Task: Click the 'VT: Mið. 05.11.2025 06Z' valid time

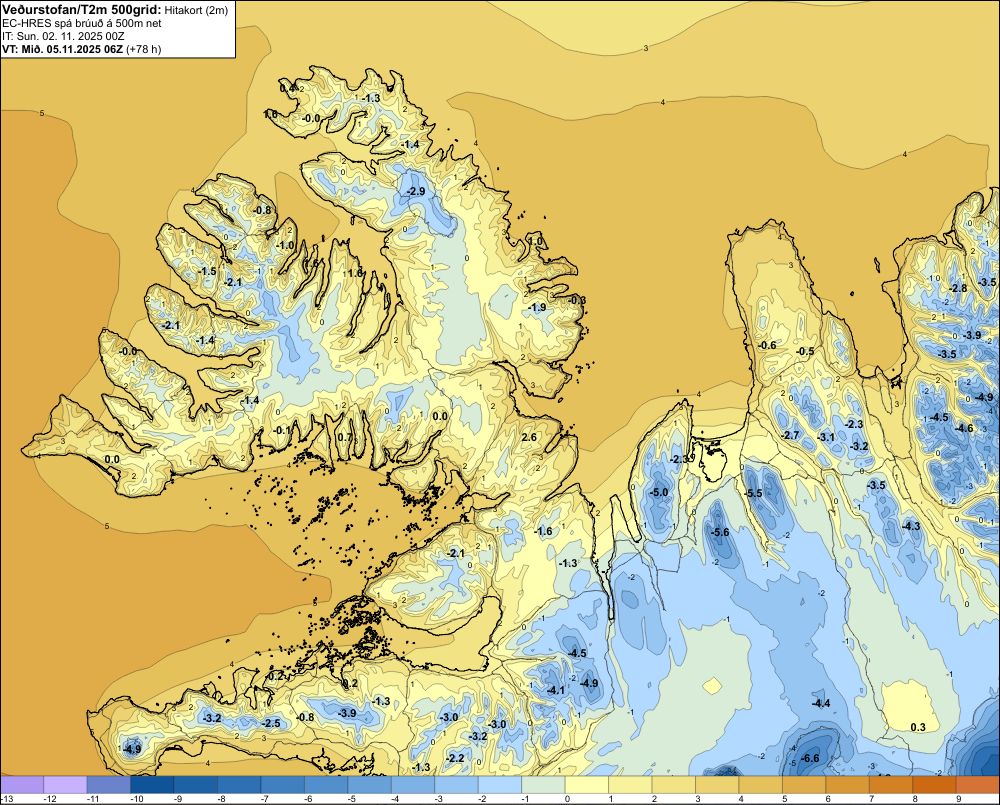Action: pyautogui.click(x=62, y=49)
